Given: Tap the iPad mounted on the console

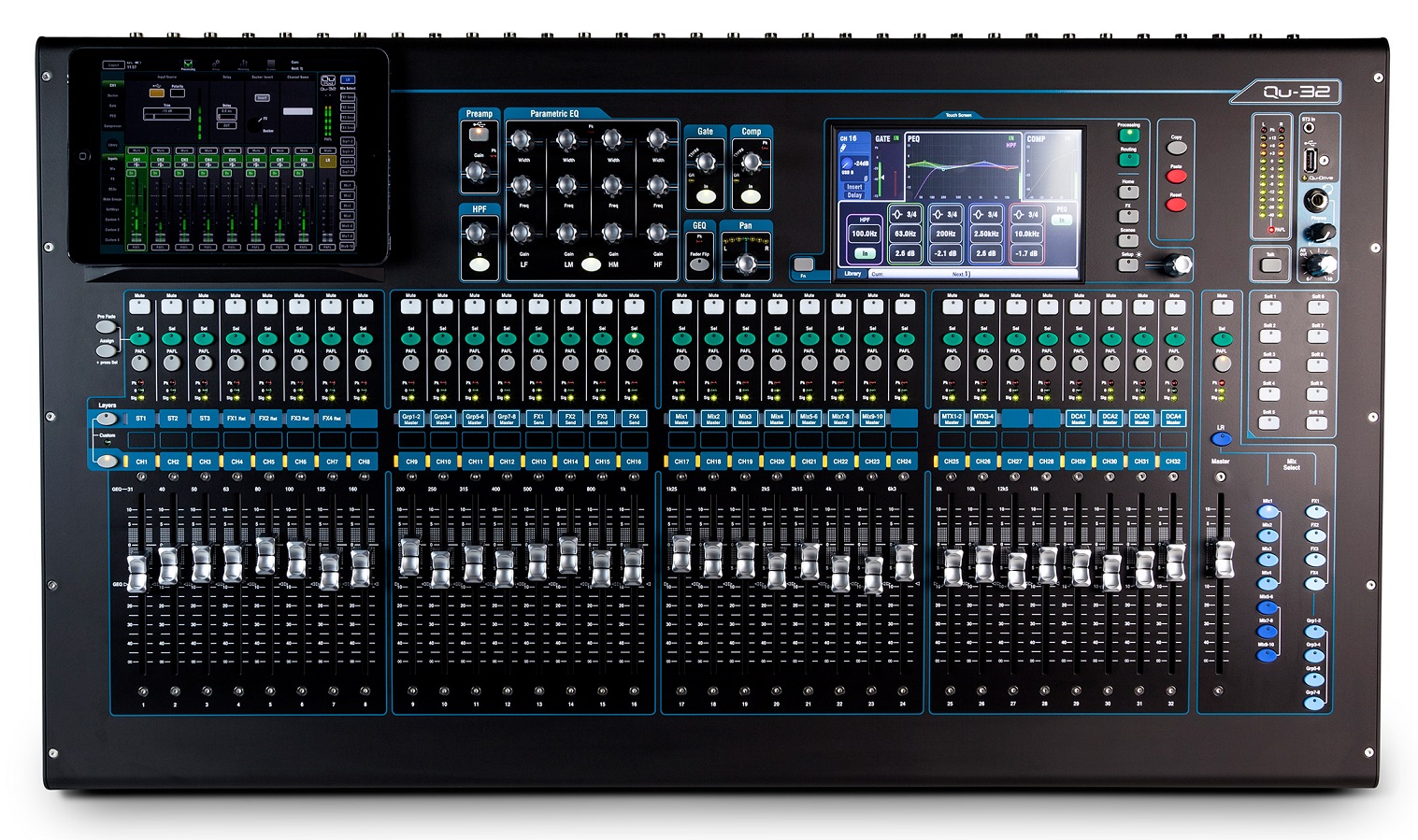Looking at the screenshot, I should point(228,155).
